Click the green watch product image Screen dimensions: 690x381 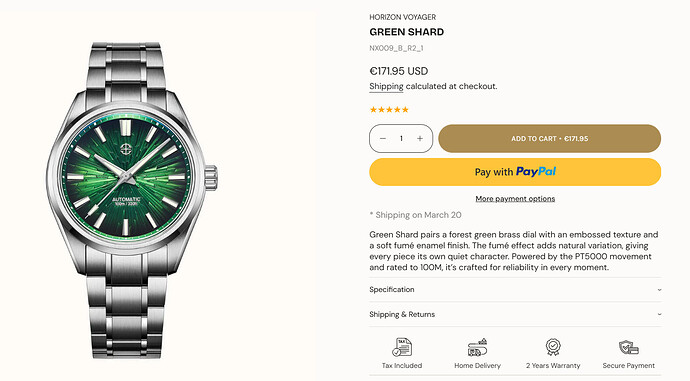point(131,200)
